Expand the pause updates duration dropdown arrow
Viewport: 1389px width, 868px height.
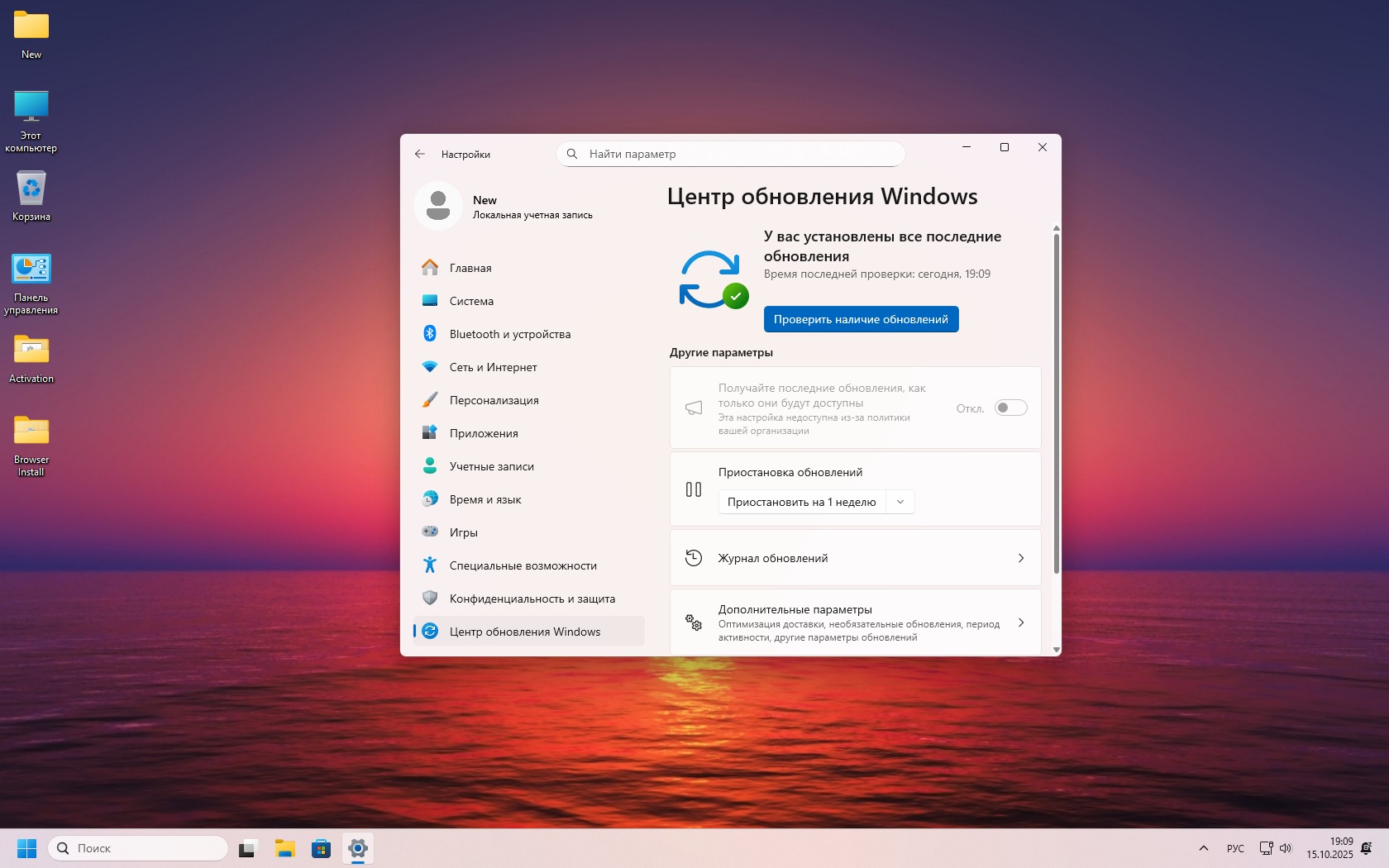click(900, 502)
